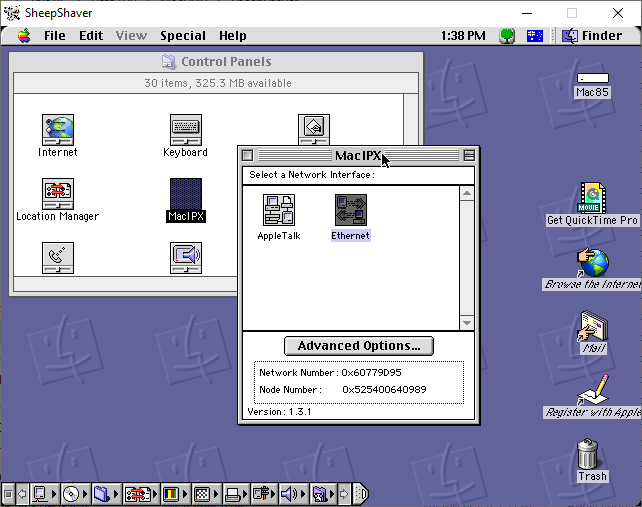Open the File Sharing control strip module
This screenshot has height=507, width=642.
click(x=106, y=494)
